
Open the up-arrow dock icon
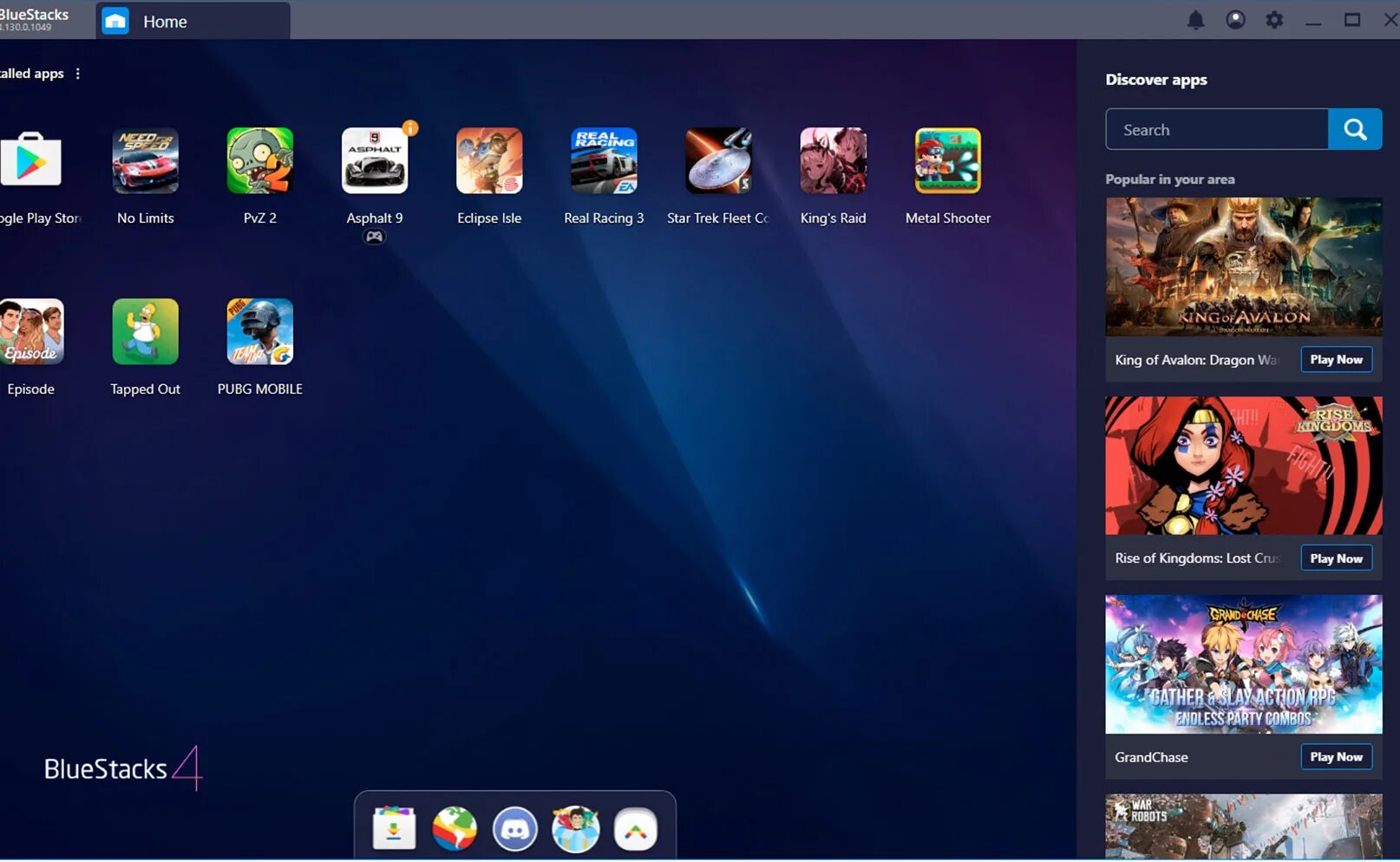[x=636, y=829]
